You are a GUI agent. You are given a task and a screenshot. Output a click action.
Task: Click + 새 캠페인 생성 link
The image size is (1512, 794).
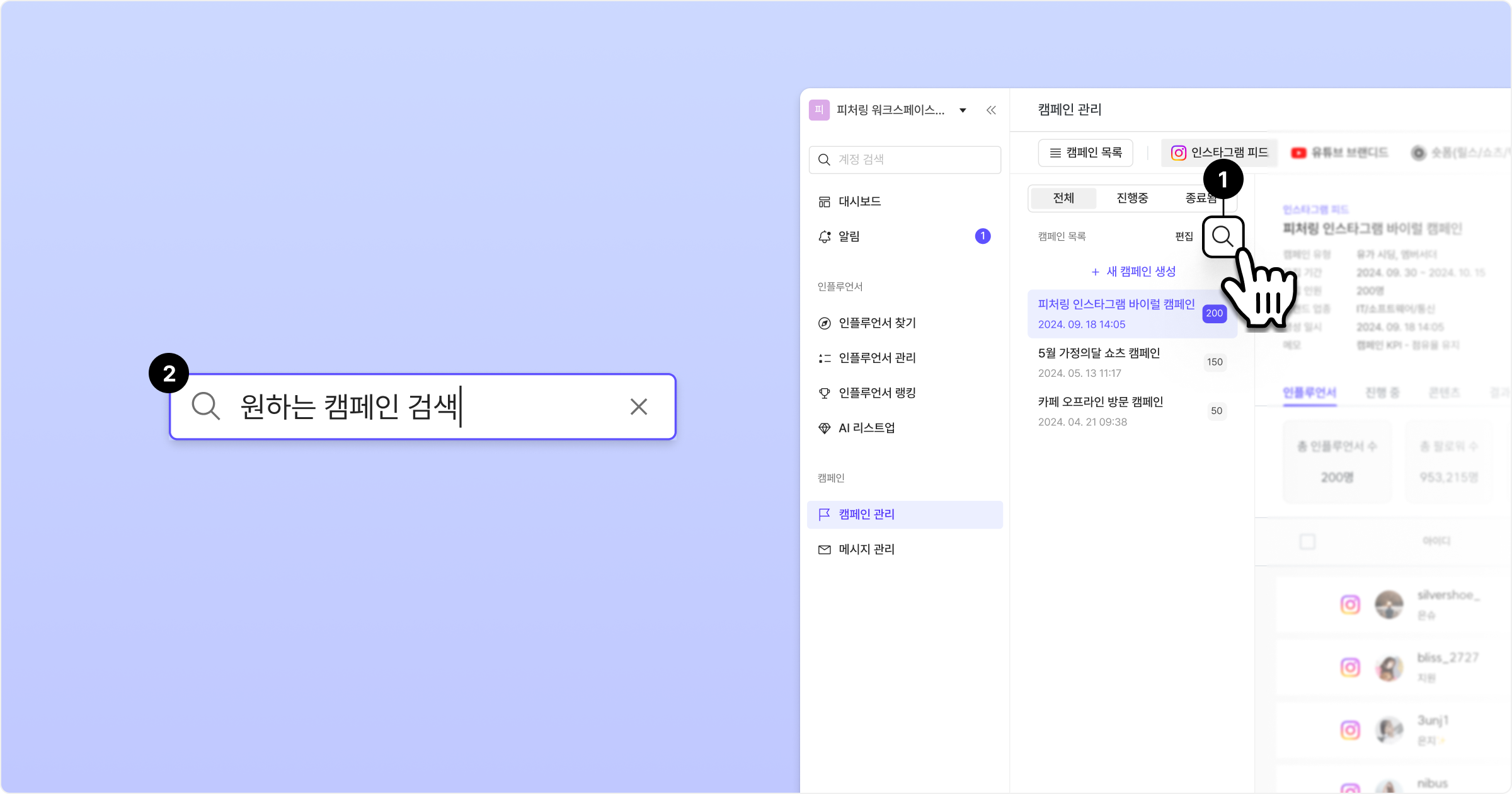[1133, 272]
